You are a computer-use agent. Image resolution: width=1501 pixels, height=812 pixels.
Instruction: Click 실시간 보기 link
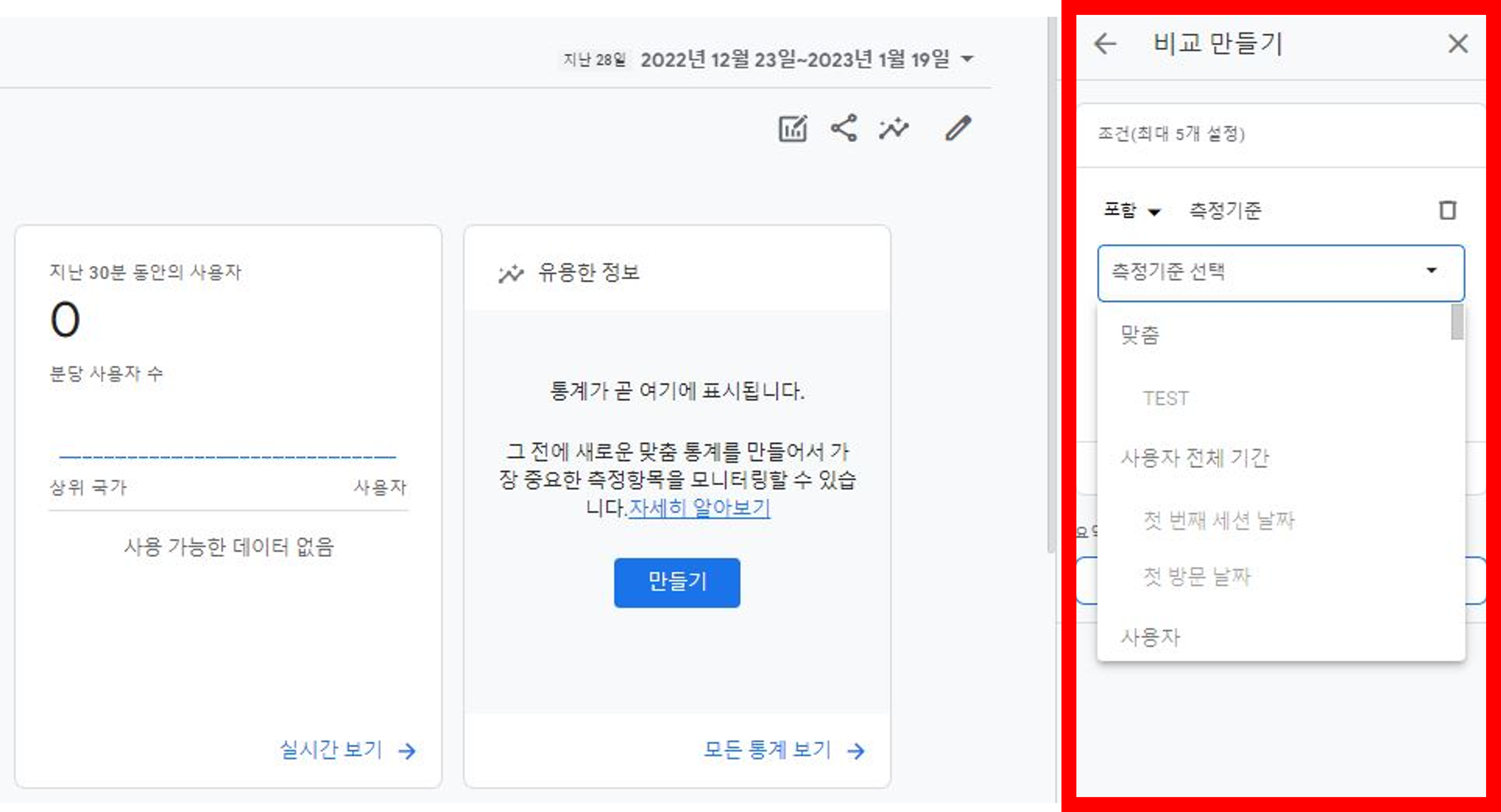(331, 750)
